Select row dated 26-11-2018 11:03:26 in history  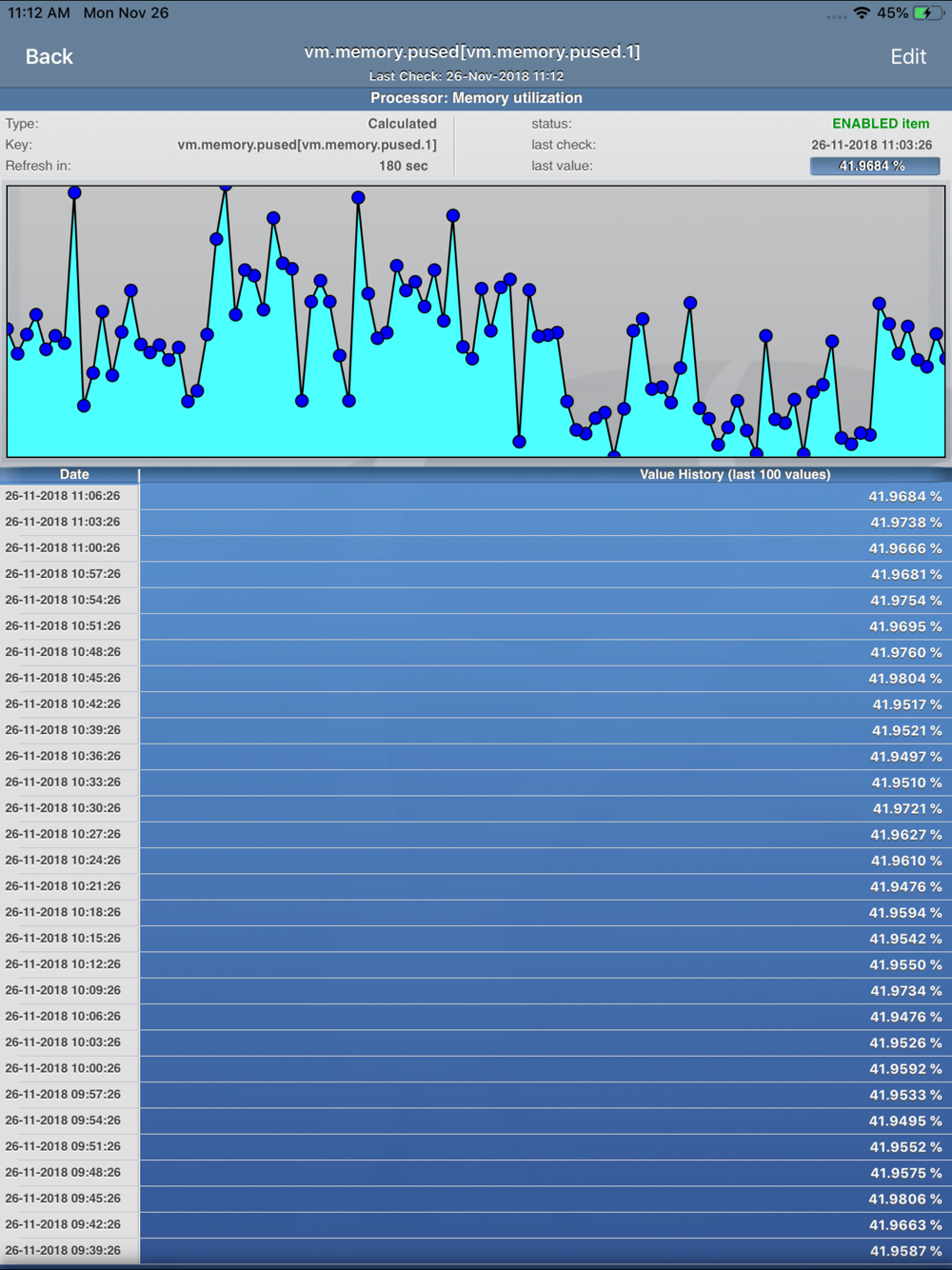coord(476,522)
